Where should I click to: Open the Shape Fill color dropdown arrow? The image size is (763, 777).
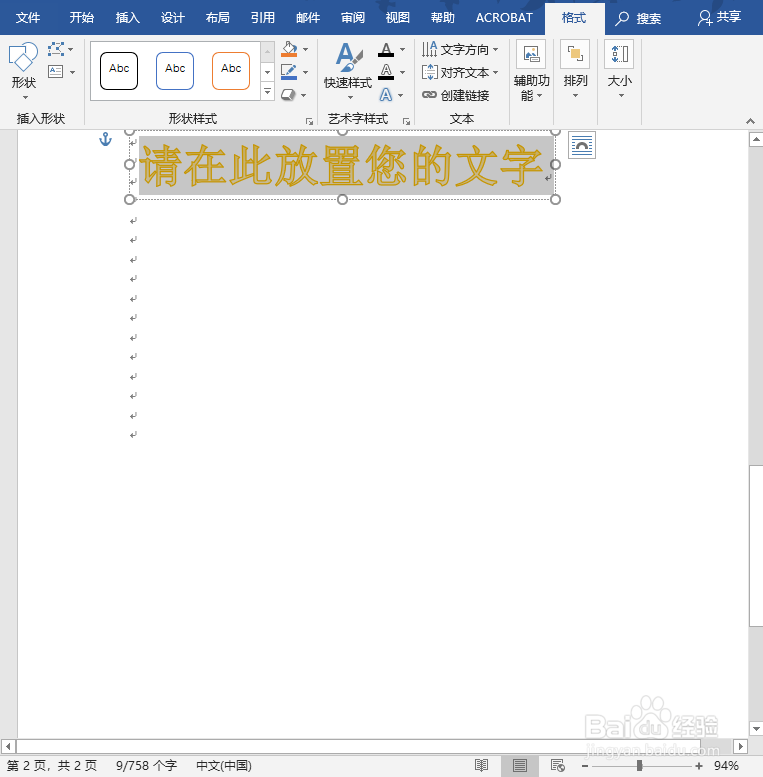[x=306, y=50]
